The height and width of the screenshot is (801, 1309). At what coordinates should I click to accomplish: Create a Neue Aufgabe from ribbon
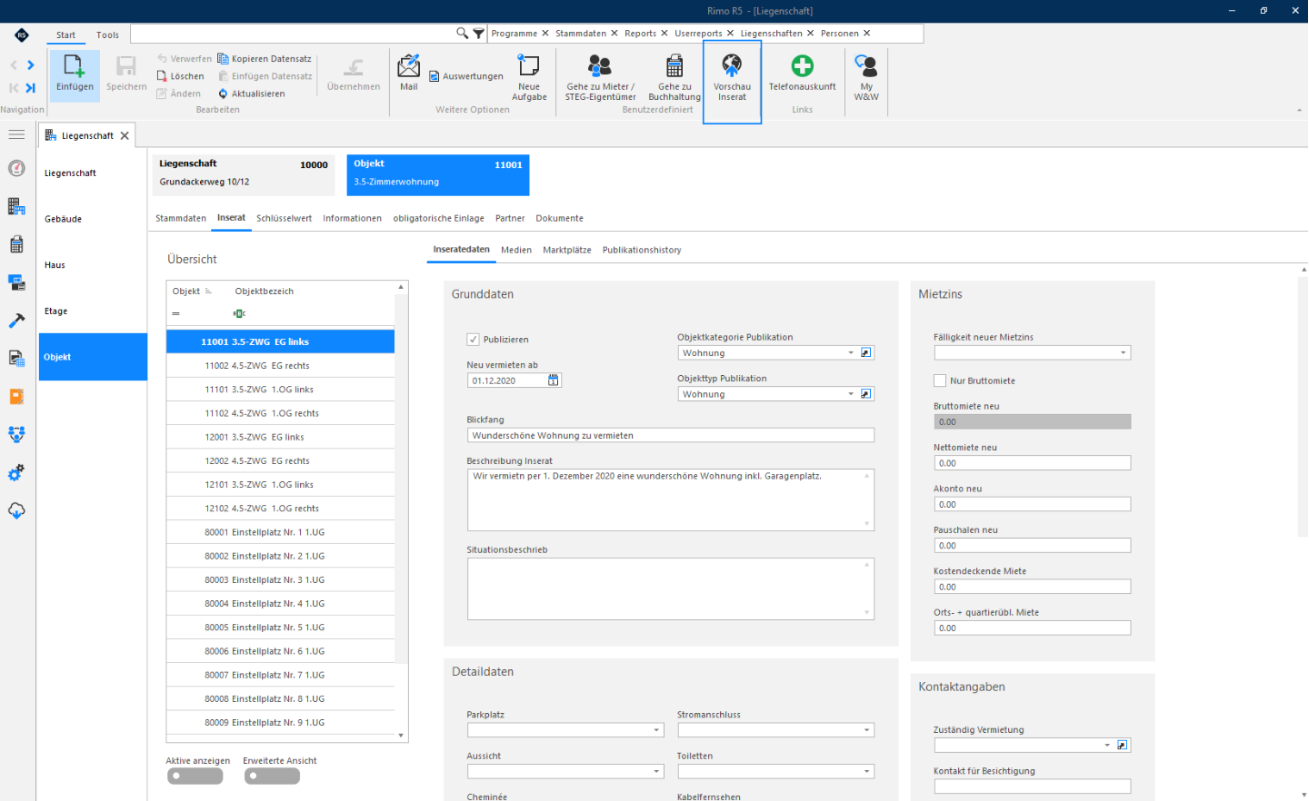tap(529, 77)
